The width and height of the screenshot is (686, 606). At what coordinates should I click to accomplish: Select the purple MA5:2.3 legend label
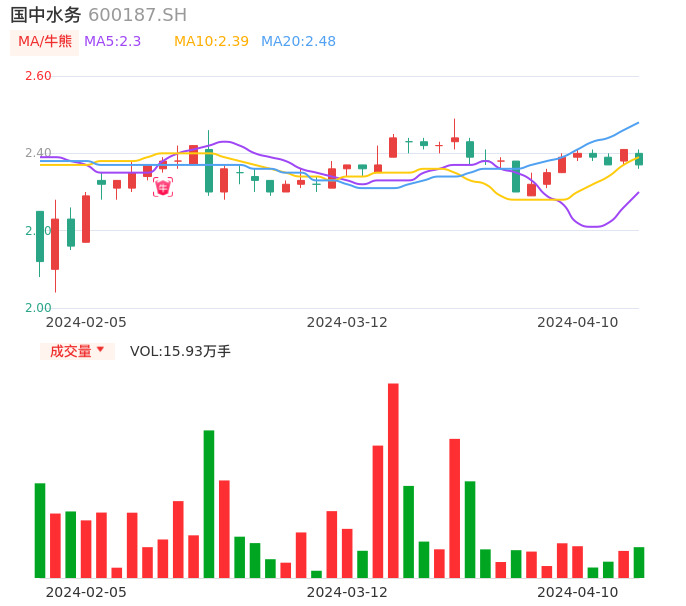[x=113, y=42]
